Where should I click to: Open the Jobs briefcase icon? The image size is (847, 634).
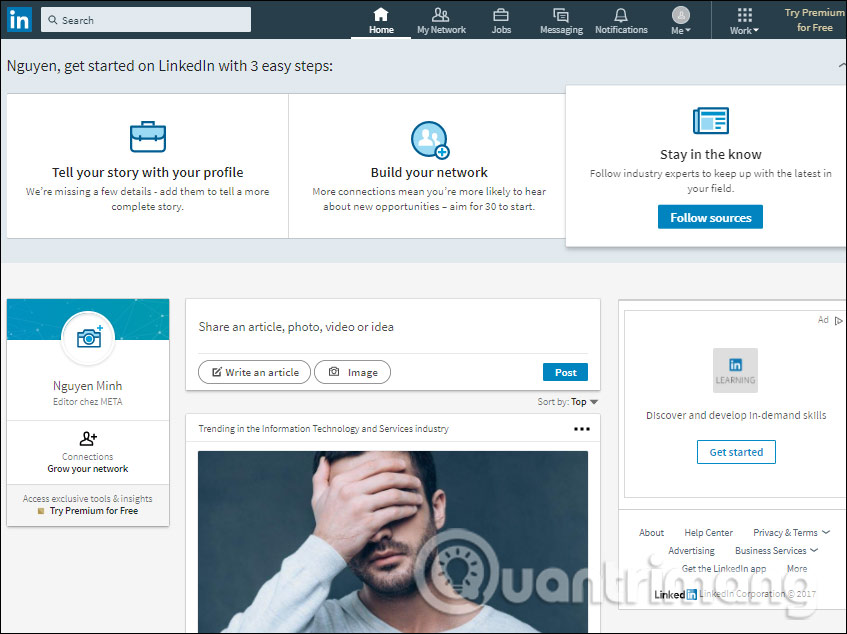click(501, 14)
